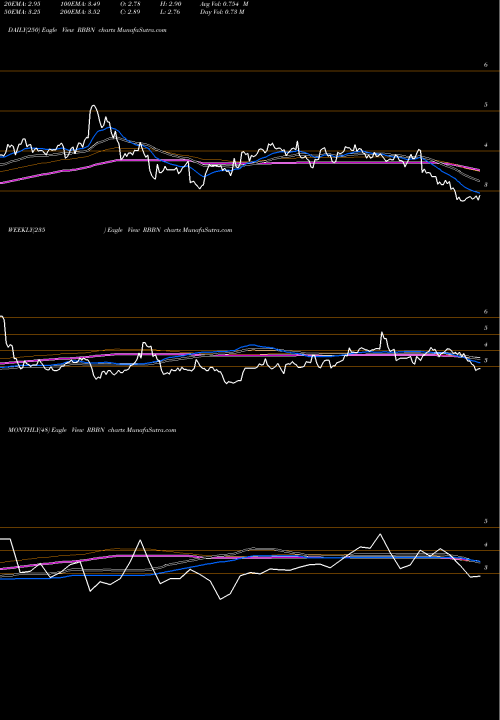Click the 20EMA: 2.95 value
The image size is (500, 720).
24,4
